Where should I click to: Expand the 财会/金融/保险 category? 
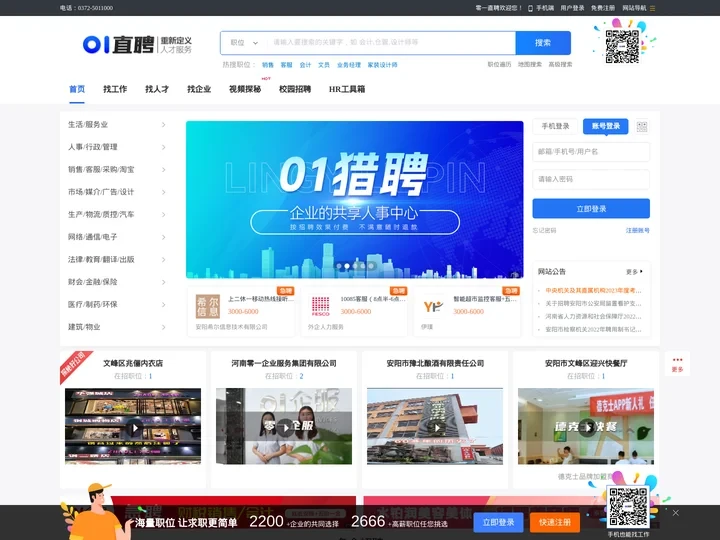coord(163,282)
